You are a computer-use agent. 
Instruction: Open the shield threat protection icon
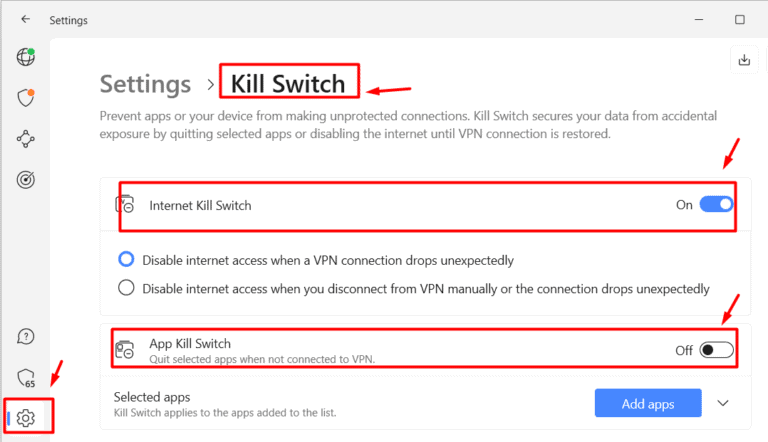26,98
